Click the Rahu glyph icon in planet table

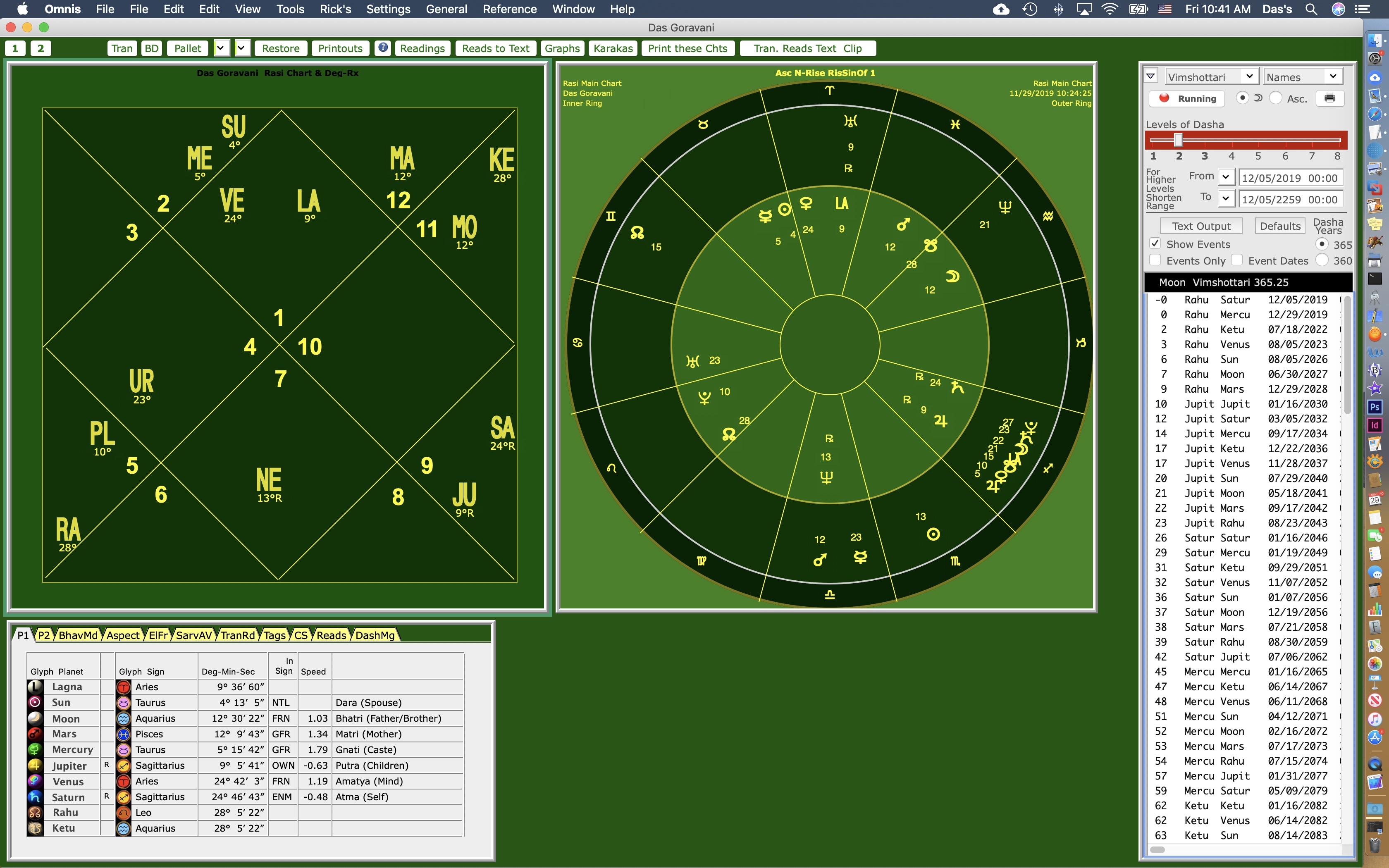[x=35, y=812]
